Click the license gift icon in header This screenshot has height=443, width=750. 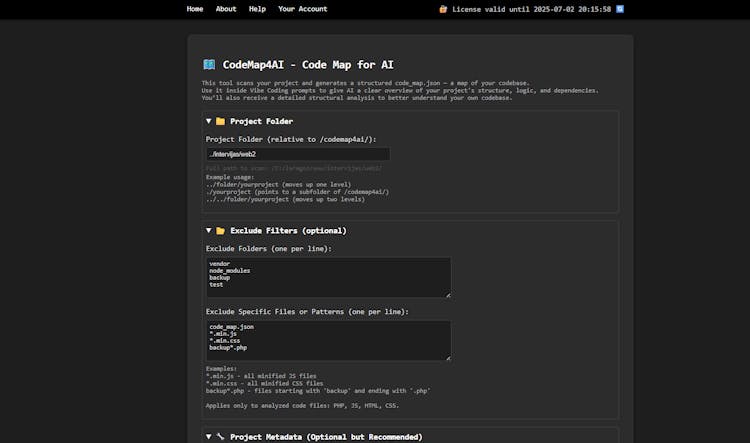443,9
